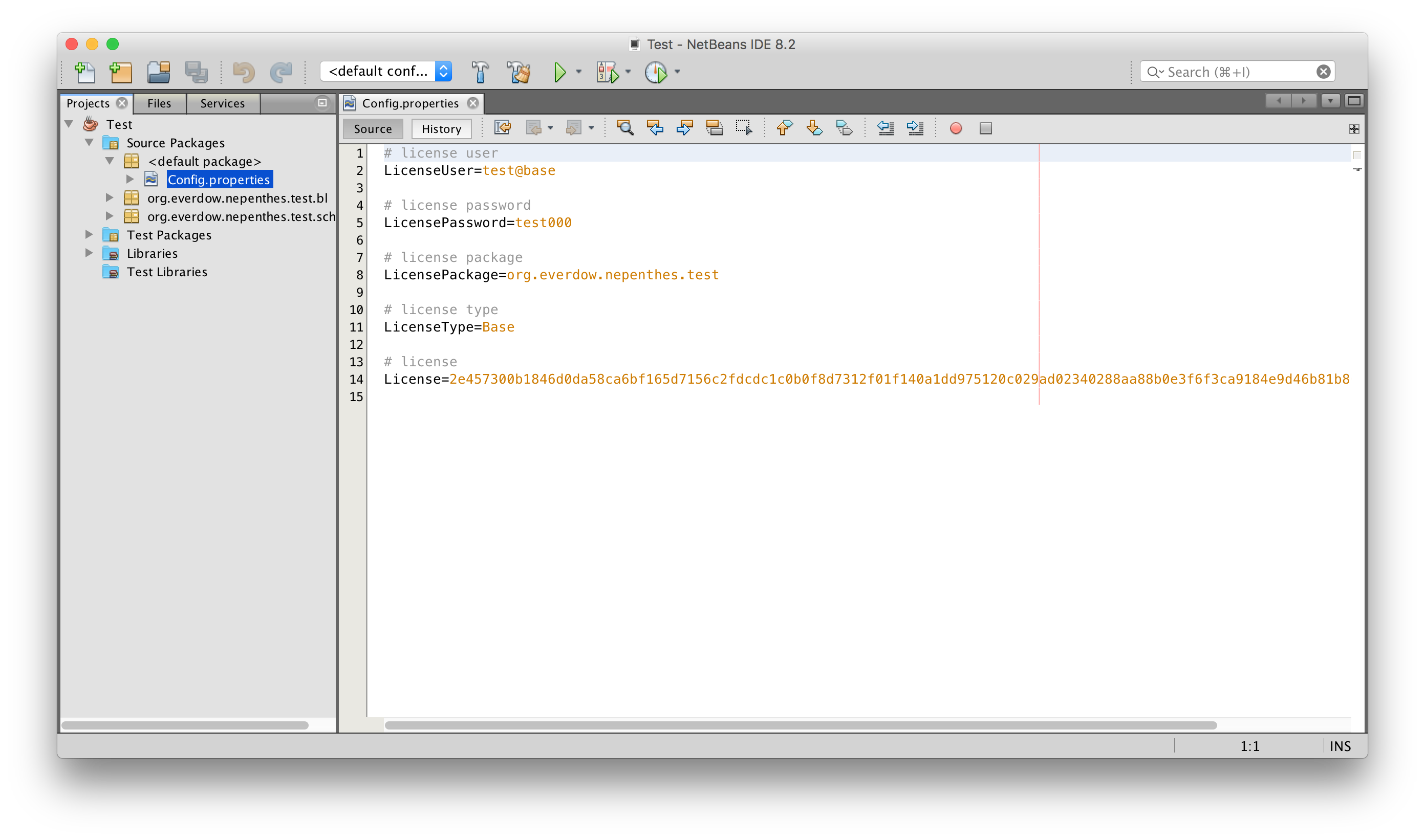
Task: Click the editor horizontal scrollbar
Action: pyautogui.click(x=801, y=725)
